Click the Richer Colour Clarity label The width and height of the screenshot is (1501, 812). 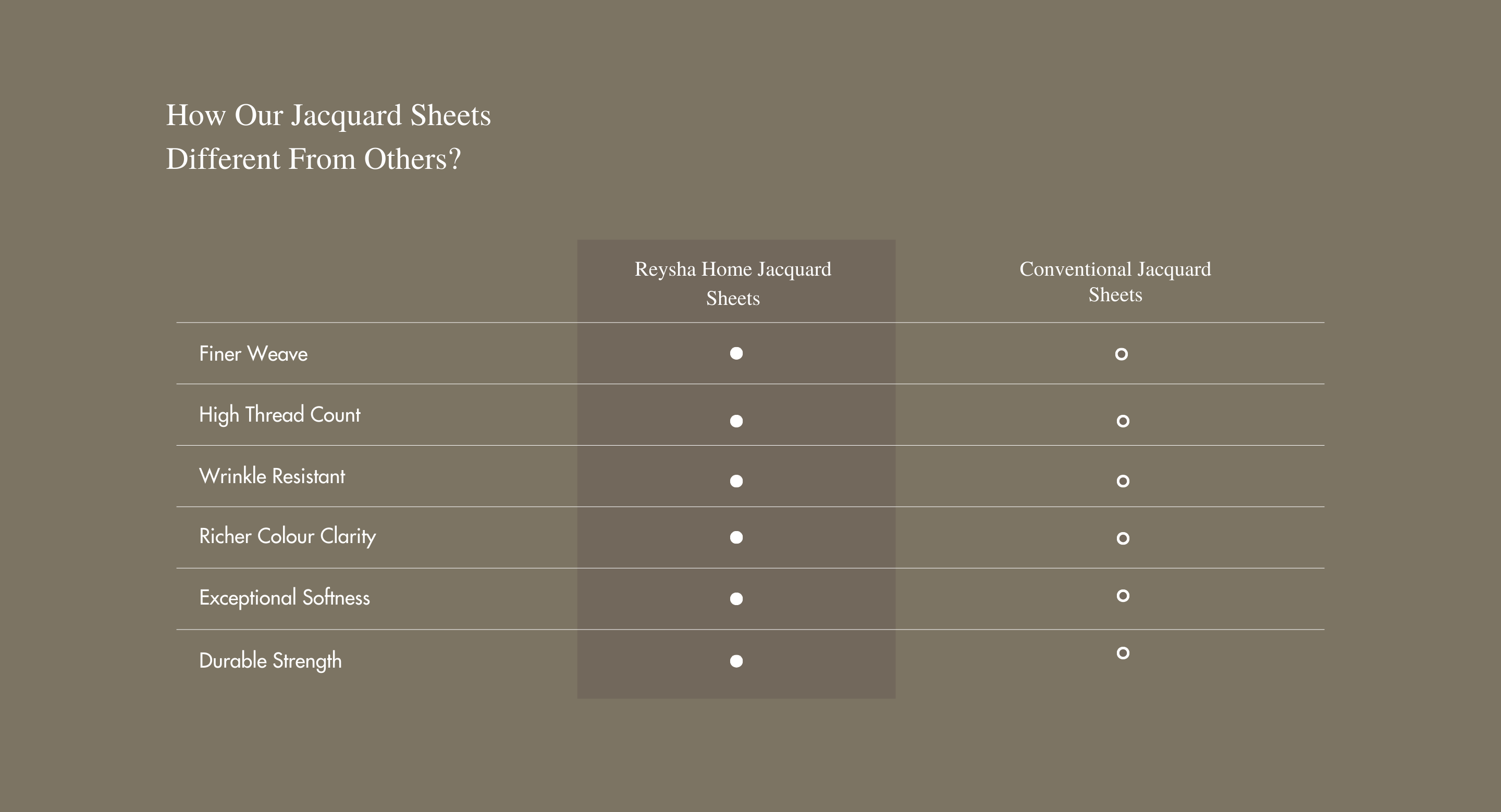(x=287, y=536)
